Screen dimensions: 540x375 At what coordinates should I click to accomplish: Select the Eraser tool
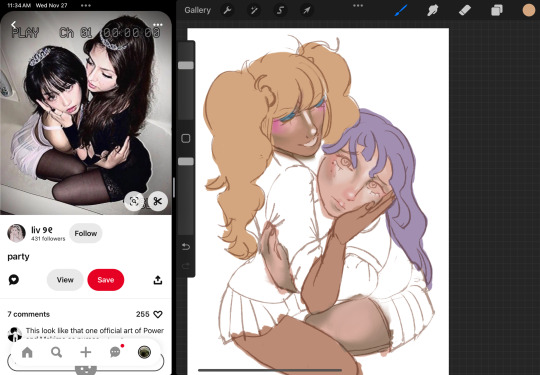(465, 10)
